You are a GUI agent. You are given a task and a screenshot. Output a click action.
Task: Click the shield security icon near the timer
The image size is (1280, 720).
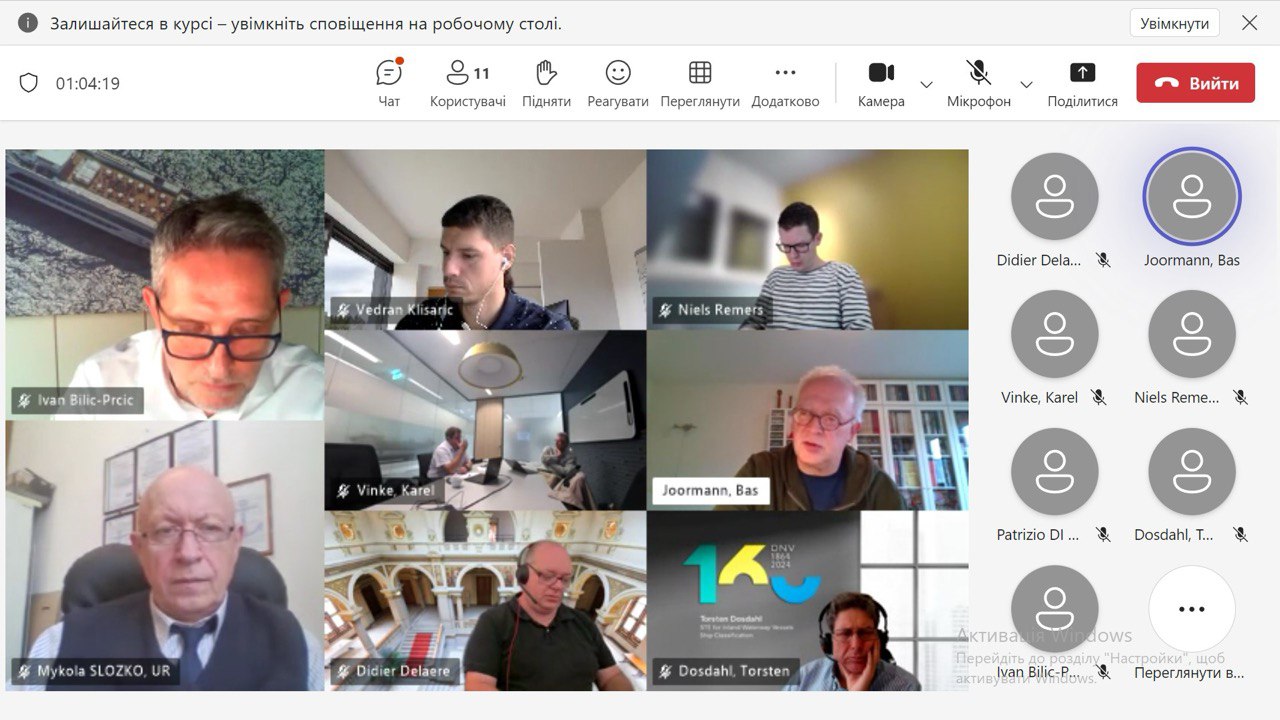pos(29,83)
